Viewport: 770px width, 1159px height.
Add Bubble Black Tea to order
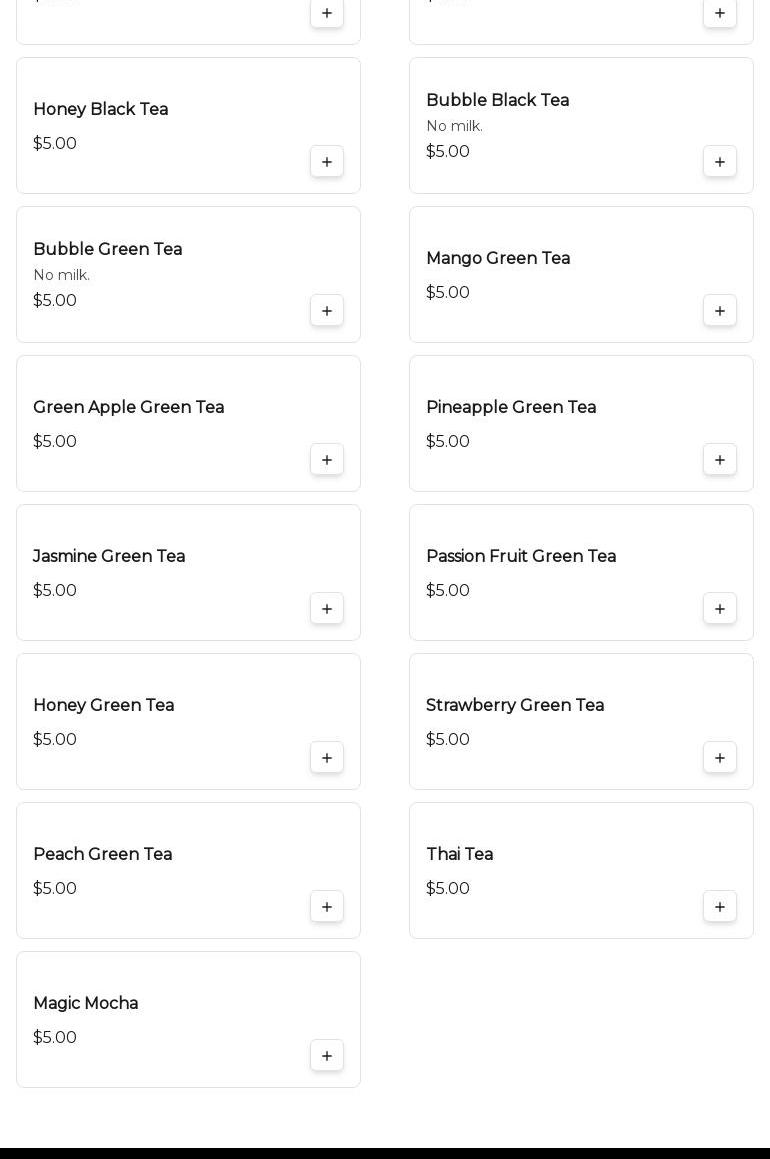tap(720, 162)
